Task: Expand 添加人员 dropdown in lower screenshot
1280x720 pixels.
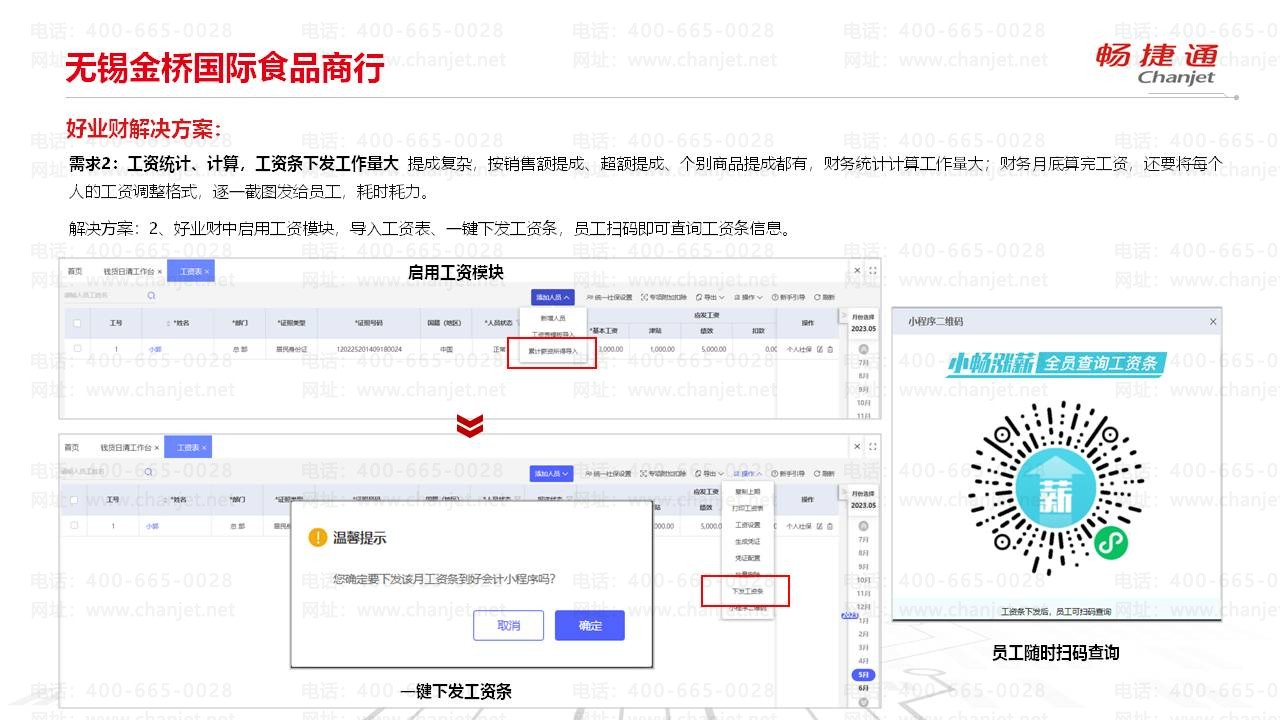Action: pos(552,474)
